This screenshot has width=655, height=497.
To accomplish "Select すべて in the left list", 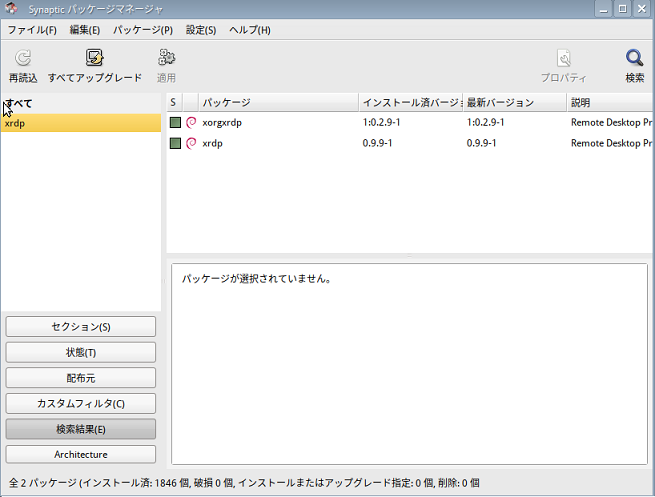I will pyautogui.click(x=81, y=104).
